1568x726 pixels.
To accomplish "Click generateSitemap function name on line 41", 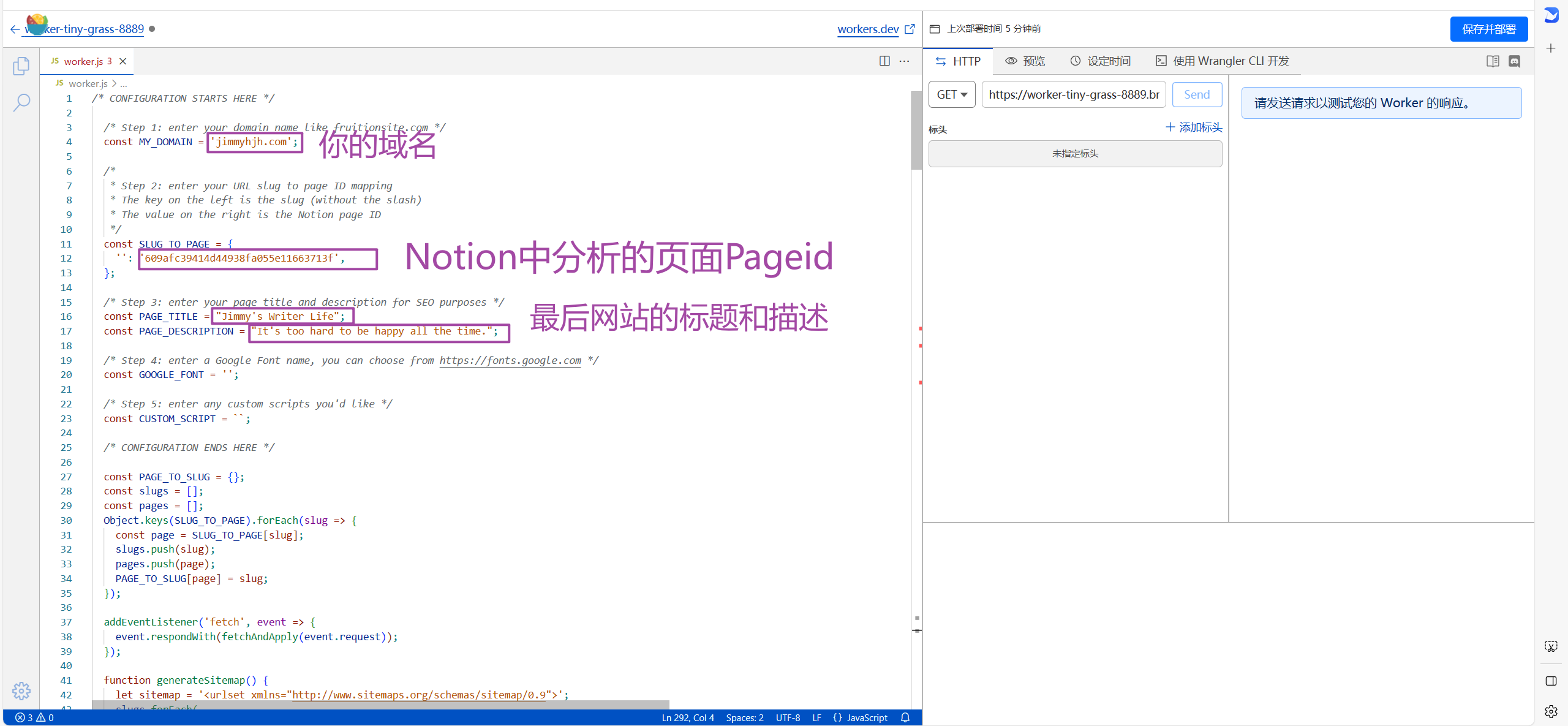I will (x=200, y=680).
